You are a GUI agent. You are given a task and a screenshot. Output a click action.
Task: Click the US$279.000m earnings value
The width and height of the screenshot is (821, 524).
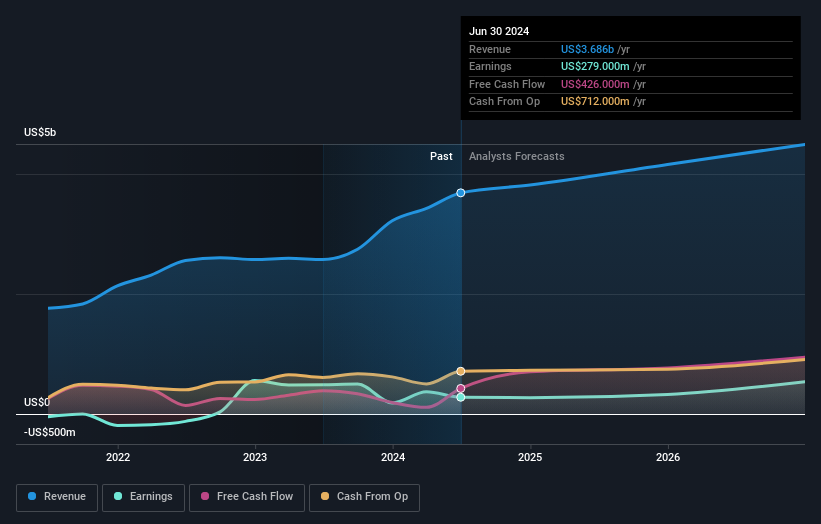[595, 66]
